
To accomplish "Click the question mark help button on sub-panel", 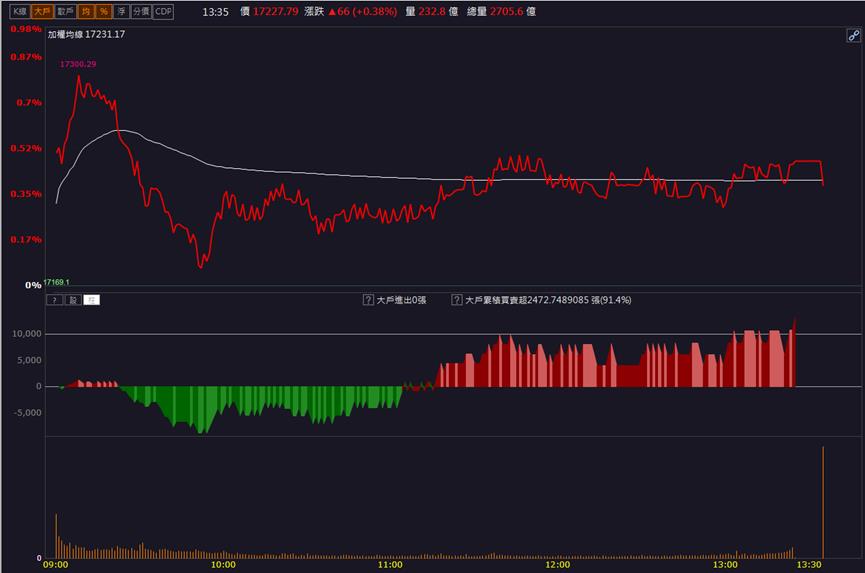I will [x=55, y=300].
